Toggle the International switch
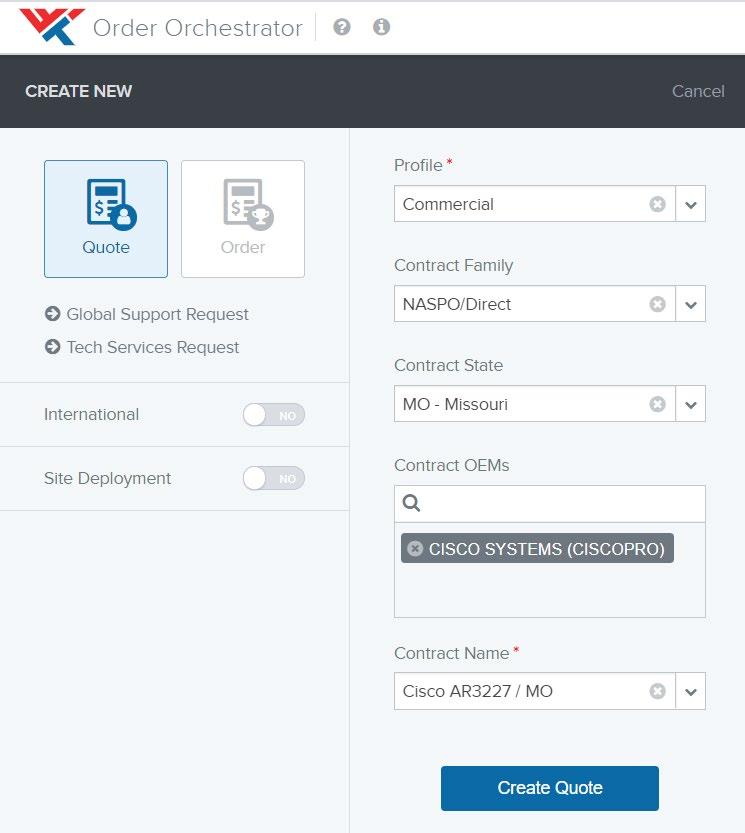Image resolution: width=745 pixels, height=833 pixels. (274, 415)
